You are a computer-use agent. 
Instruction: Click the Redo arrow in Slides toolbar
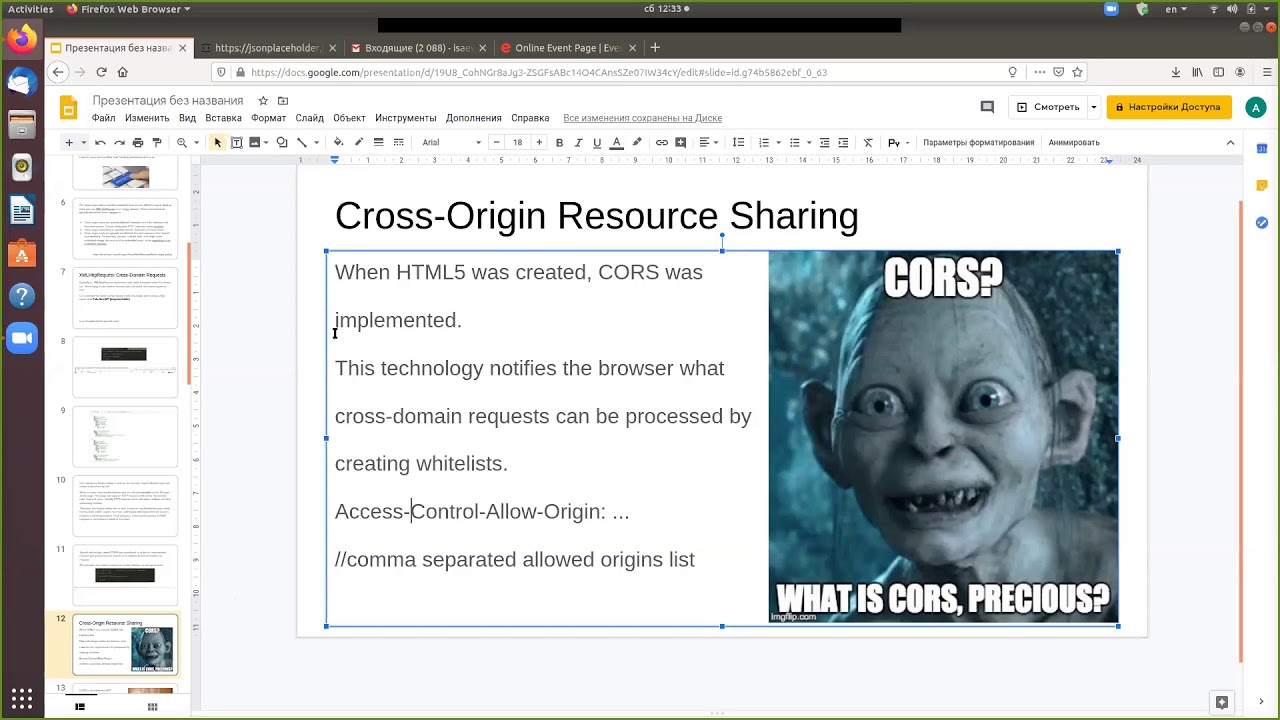[119, 142]
